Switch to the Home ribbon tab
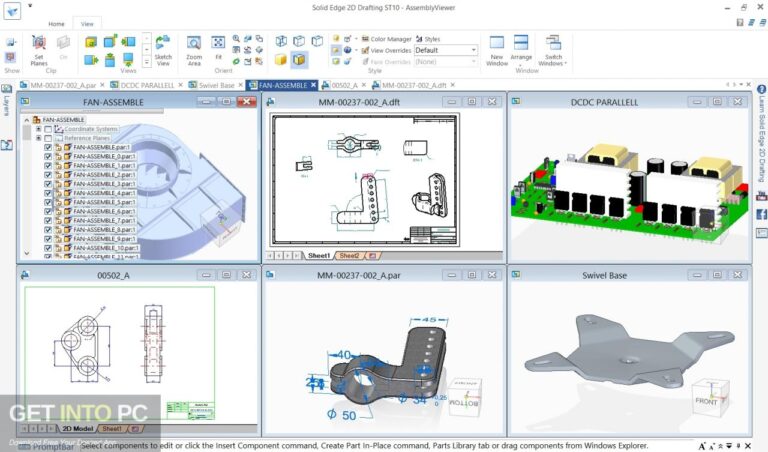This screenshot has width=768, height=452. click(56, 24)
